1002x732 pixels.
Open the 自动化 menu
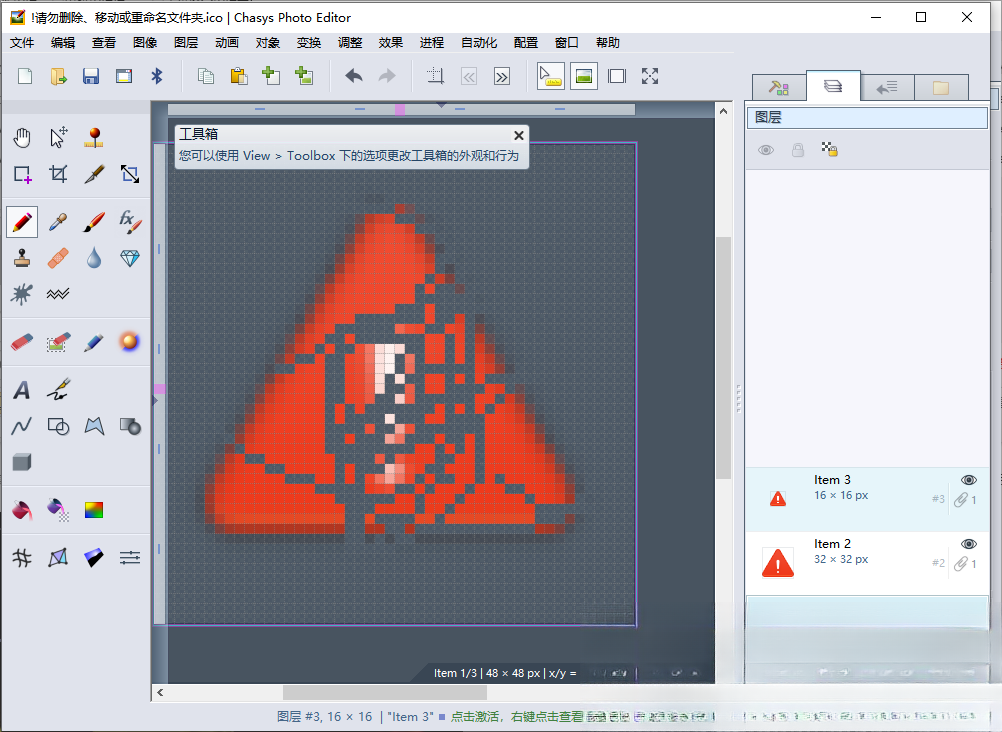479,43
